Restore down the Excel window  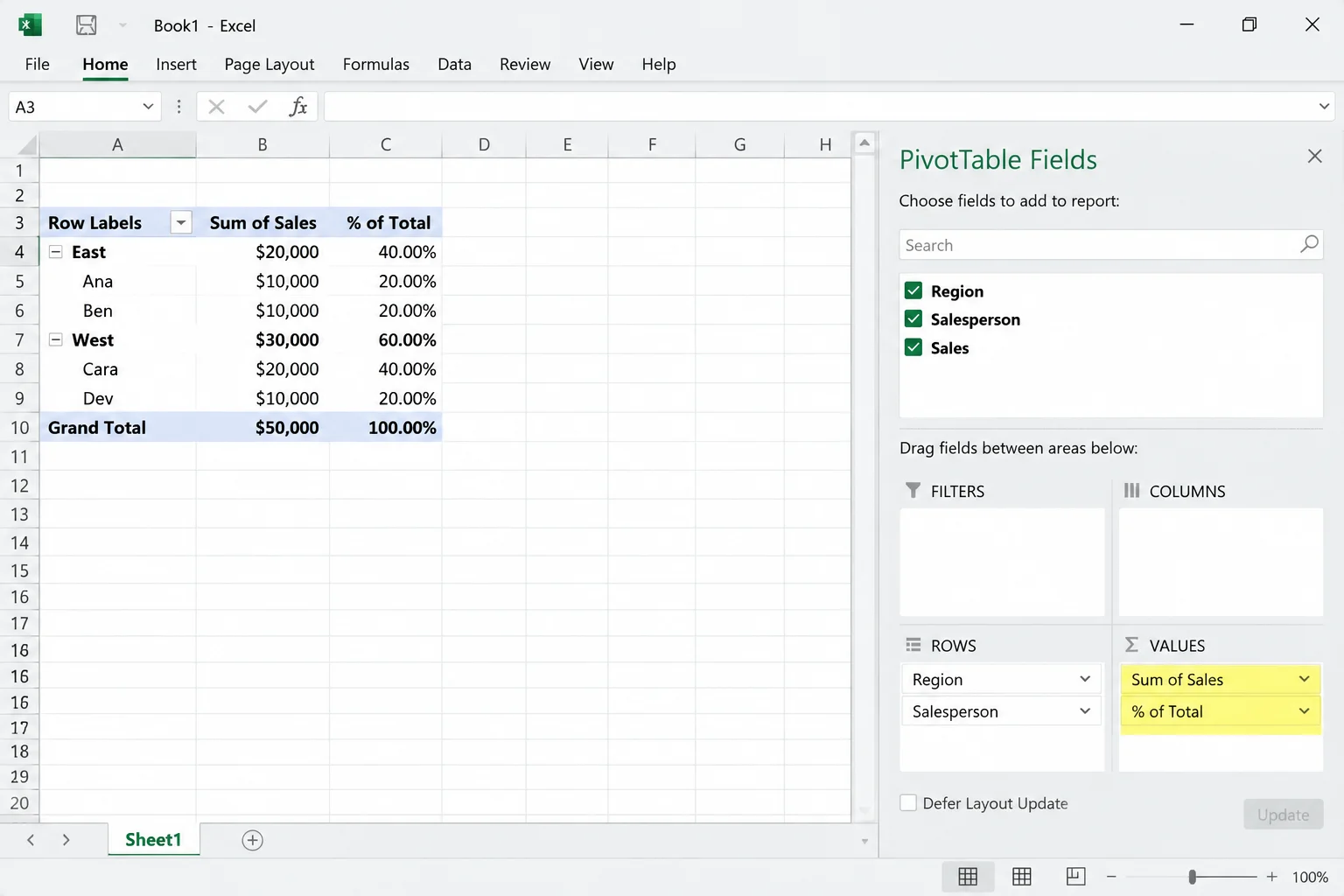pos(1249,24)
